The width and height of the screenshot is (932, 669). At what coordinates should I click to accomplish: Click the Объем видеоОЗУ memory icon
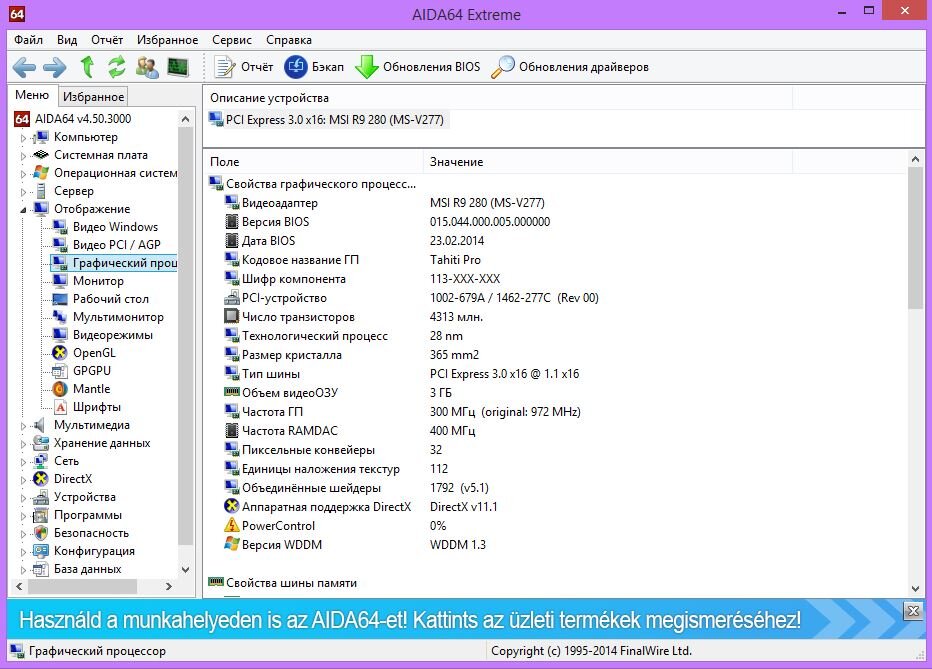tap(232, 392)
